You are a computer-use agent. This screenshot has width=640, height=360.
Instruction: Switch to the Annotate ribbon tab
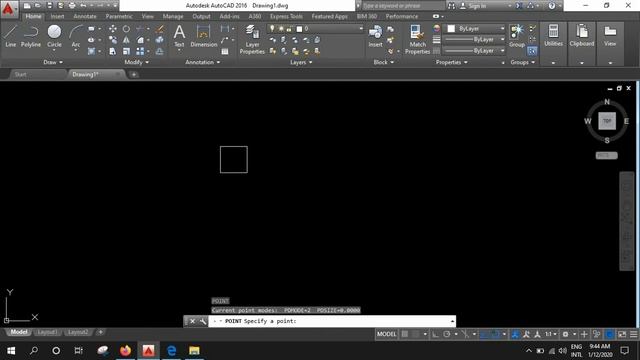pyautogui.click(x=85, y=16)
